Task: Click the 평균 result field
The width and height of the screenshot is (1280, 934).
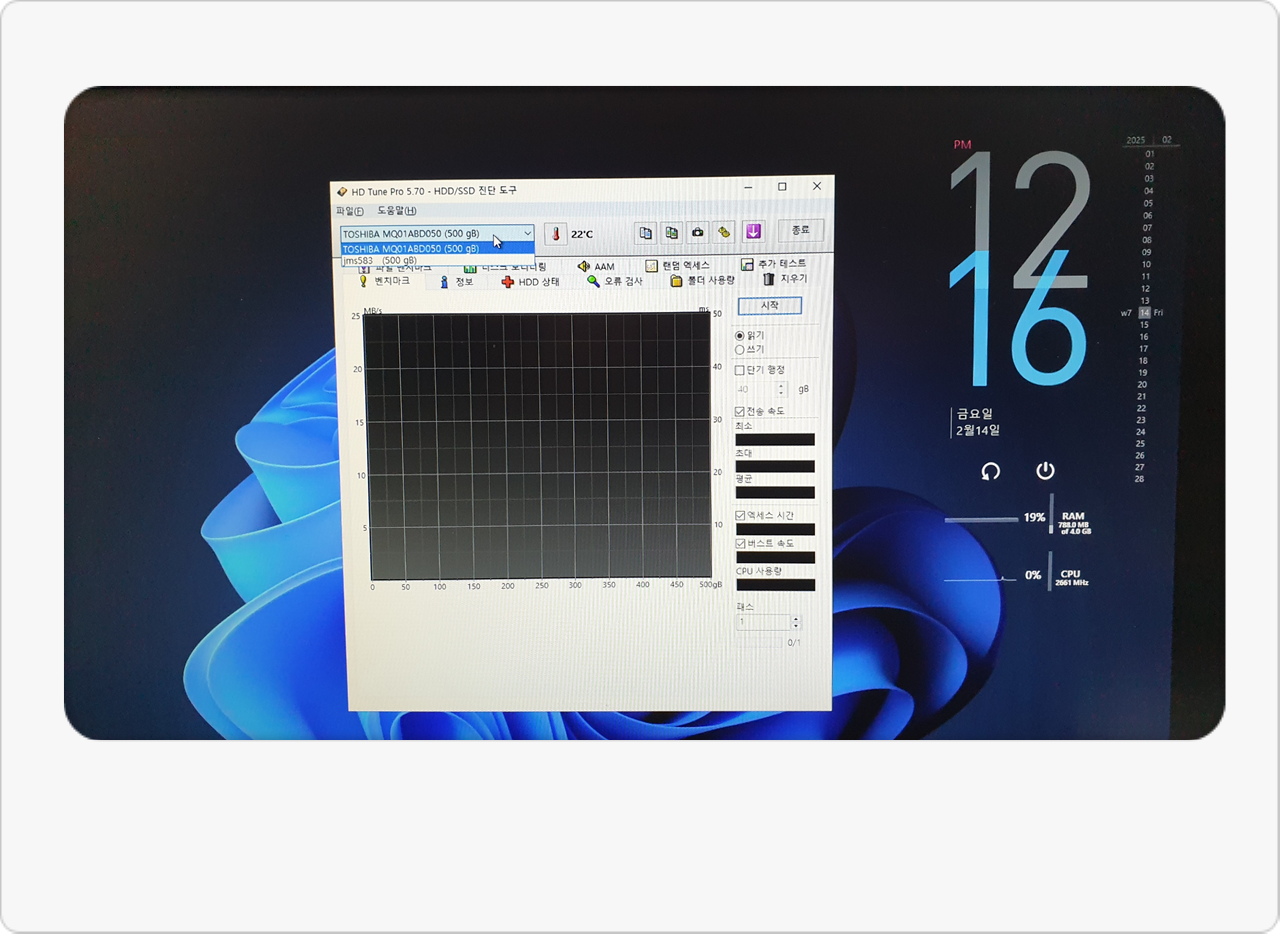Action: click(775, 492)
